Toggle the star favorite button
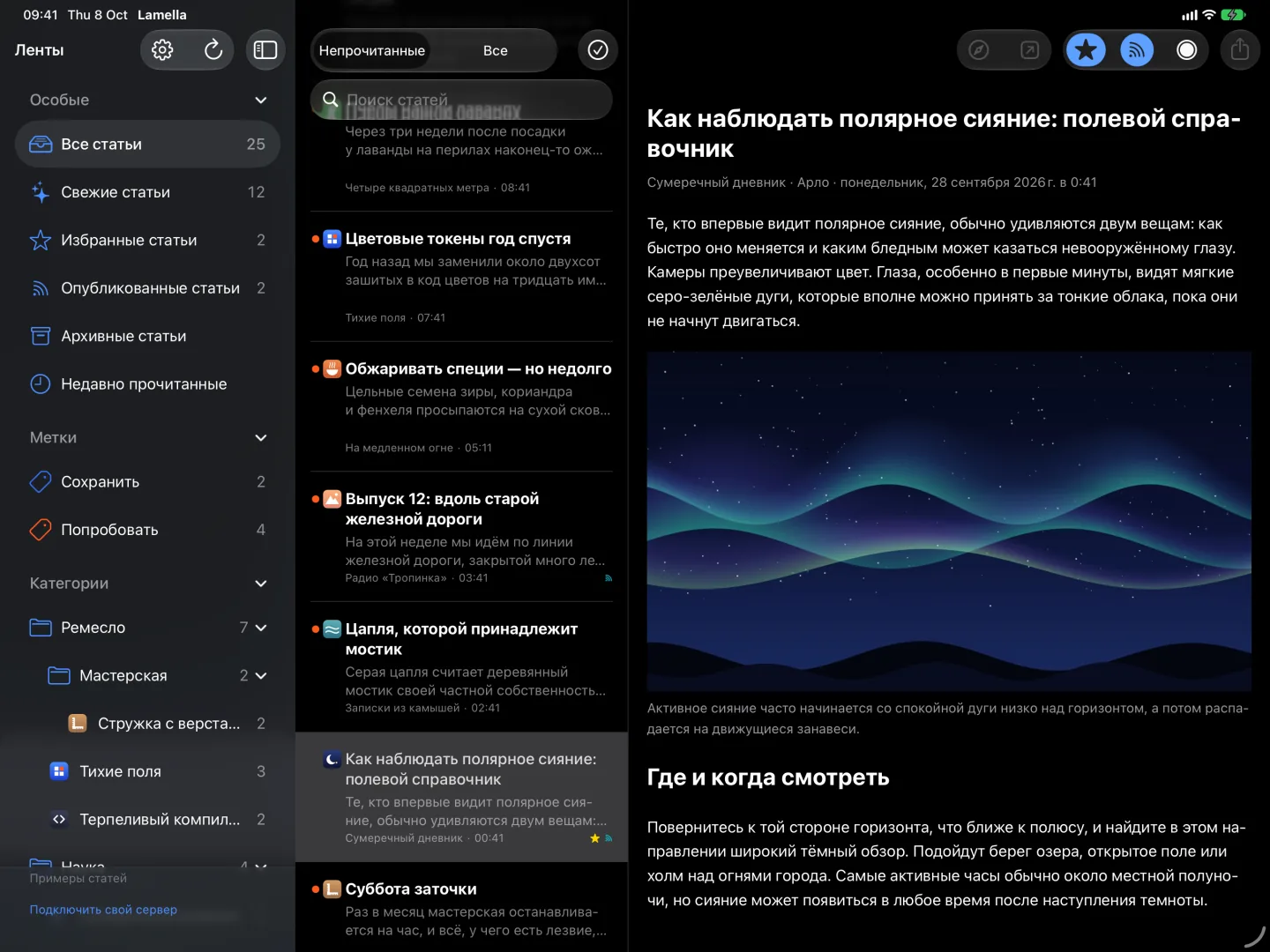 (x=1087, y=50)
